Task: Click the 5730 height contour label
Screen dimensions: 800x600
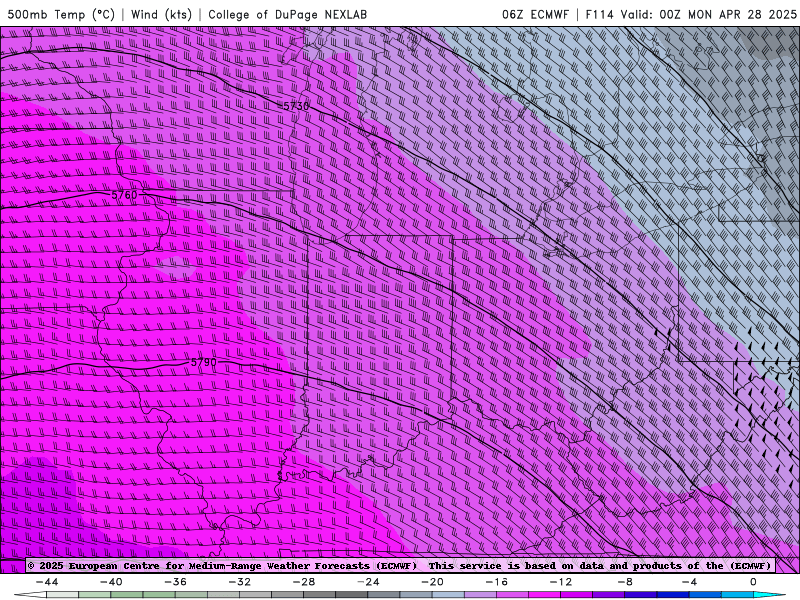Action: tap(296, 106)
